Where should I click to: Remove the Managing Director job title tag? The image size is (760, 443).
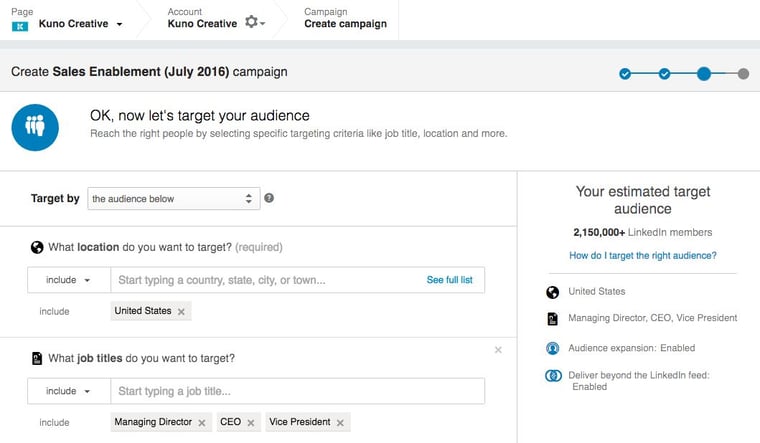click(x=202, y=423)
